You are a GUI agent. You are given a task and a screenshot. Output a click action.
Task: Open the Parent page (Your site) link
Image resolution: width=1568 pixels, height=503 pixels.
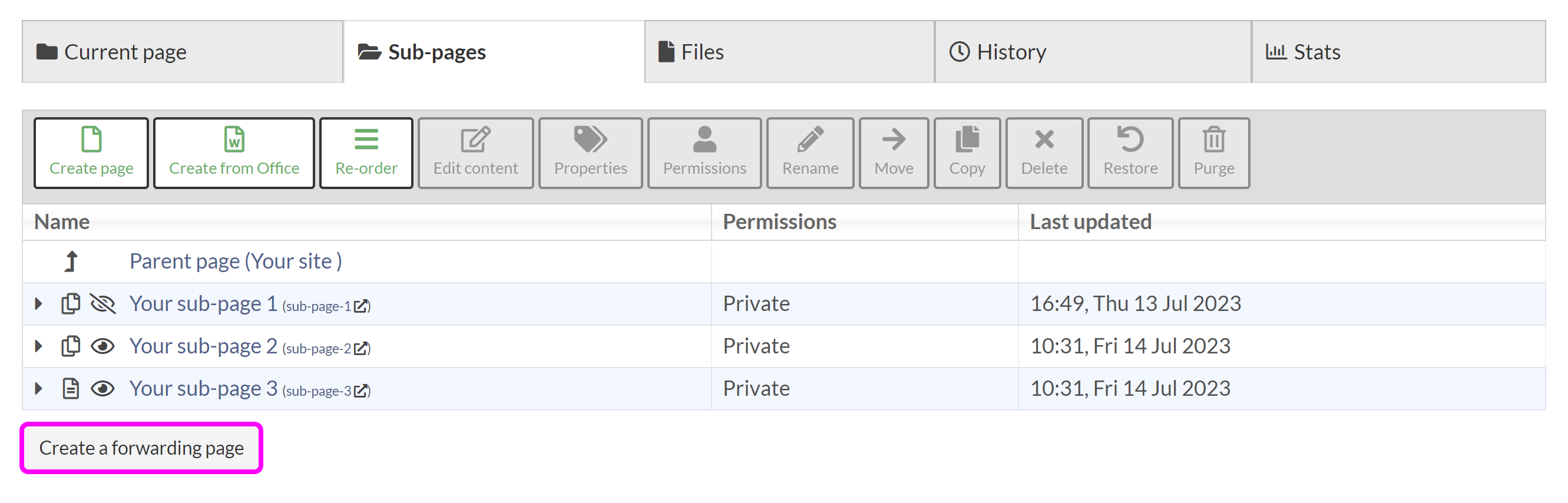236,262
